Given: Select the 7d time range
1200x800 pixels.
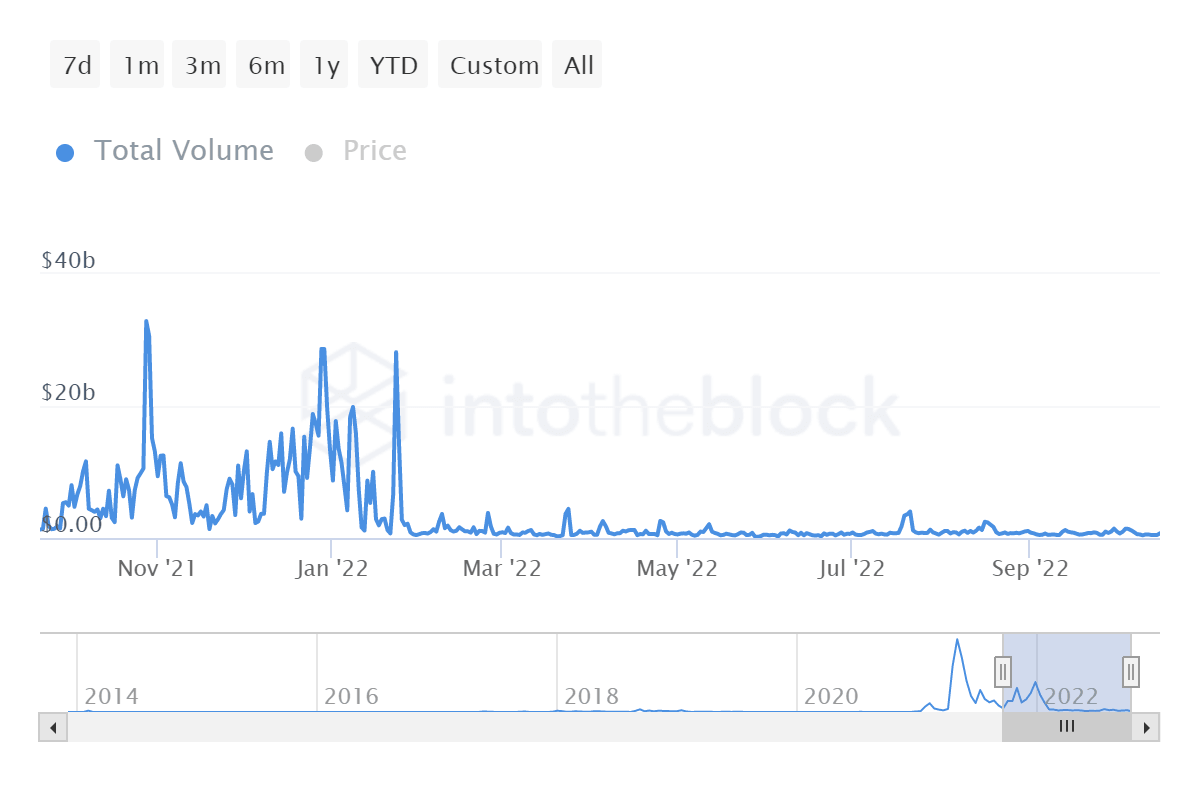Looking at the screenshot, I should pos(76,66).
